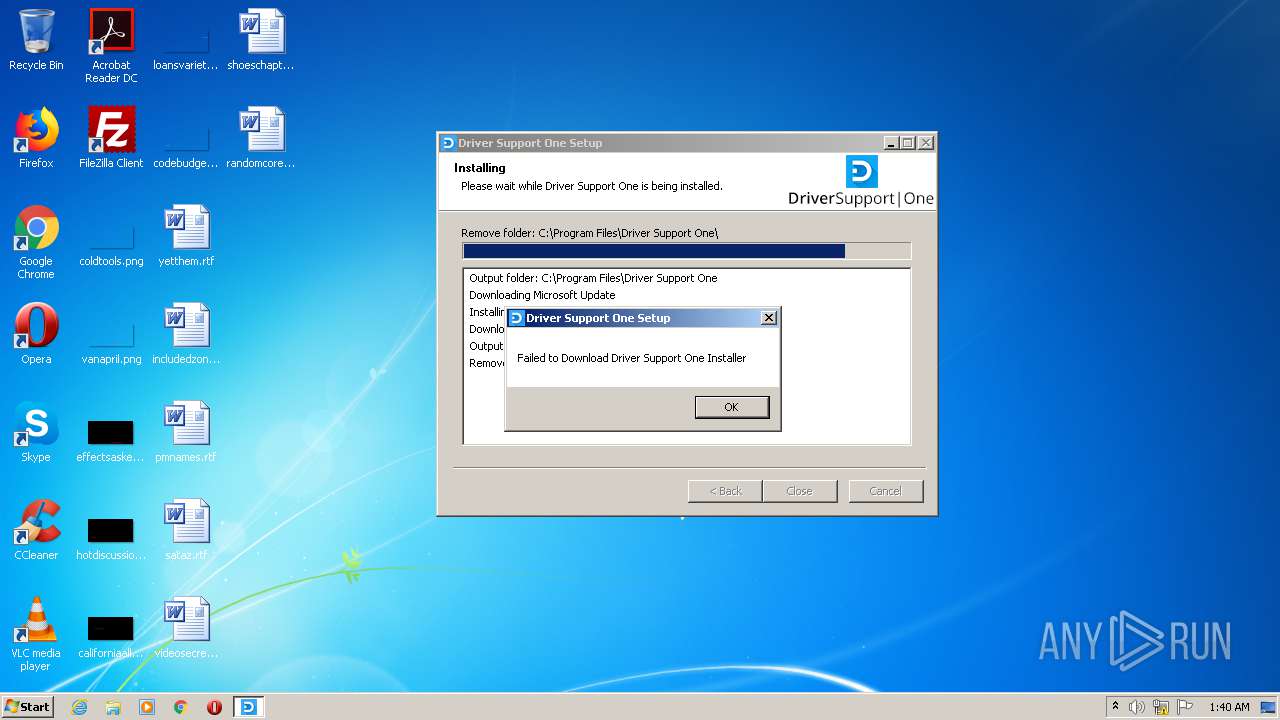Open Google Chrome desktop shortcut

[x=36, y=242]
